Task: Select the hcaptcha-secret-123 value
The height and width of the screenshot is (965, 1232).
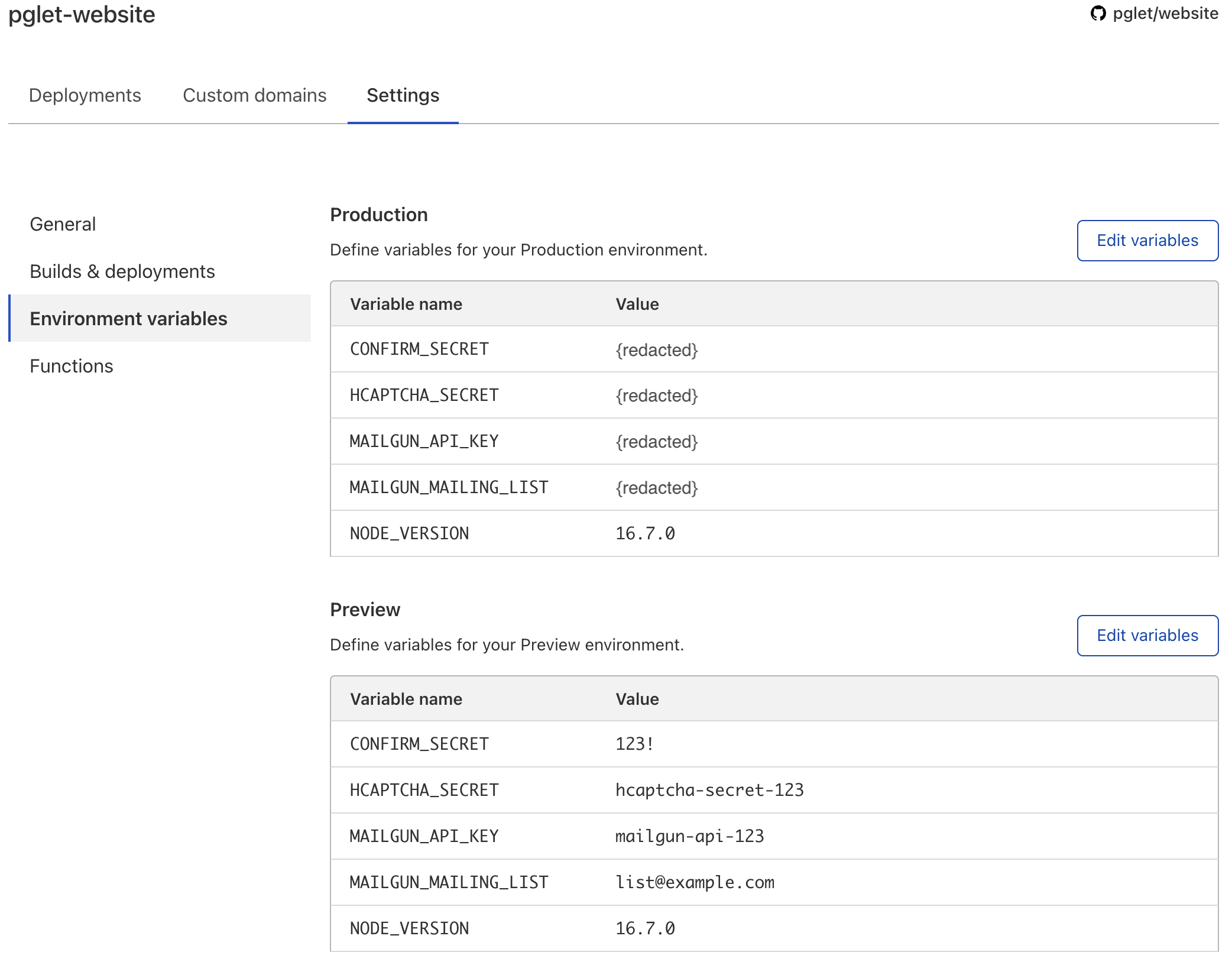Action: point(709,791)
